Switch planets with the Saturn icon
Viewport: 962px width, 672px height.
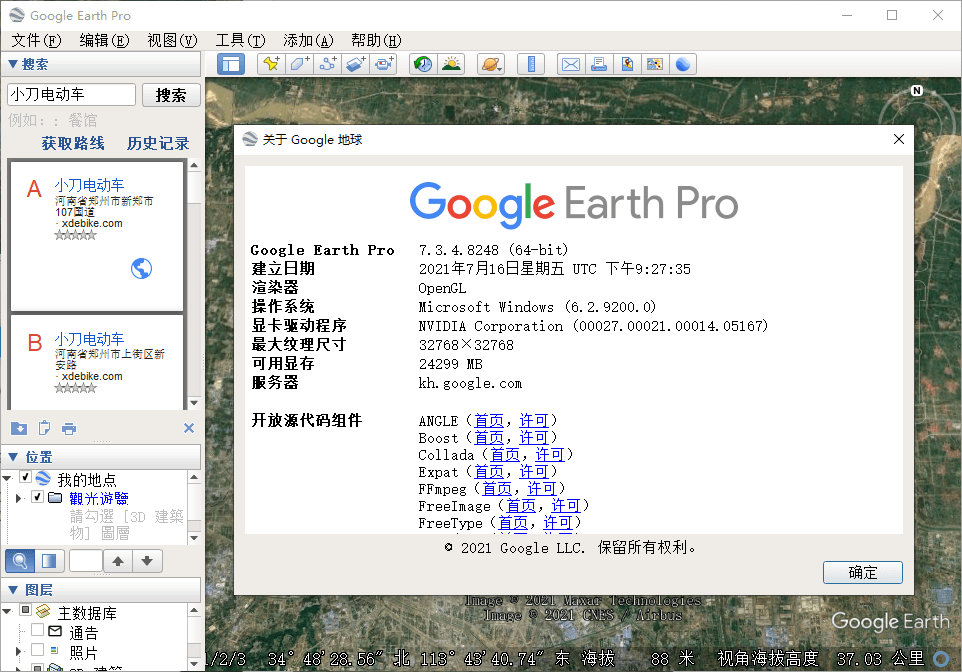coord(491,64)
